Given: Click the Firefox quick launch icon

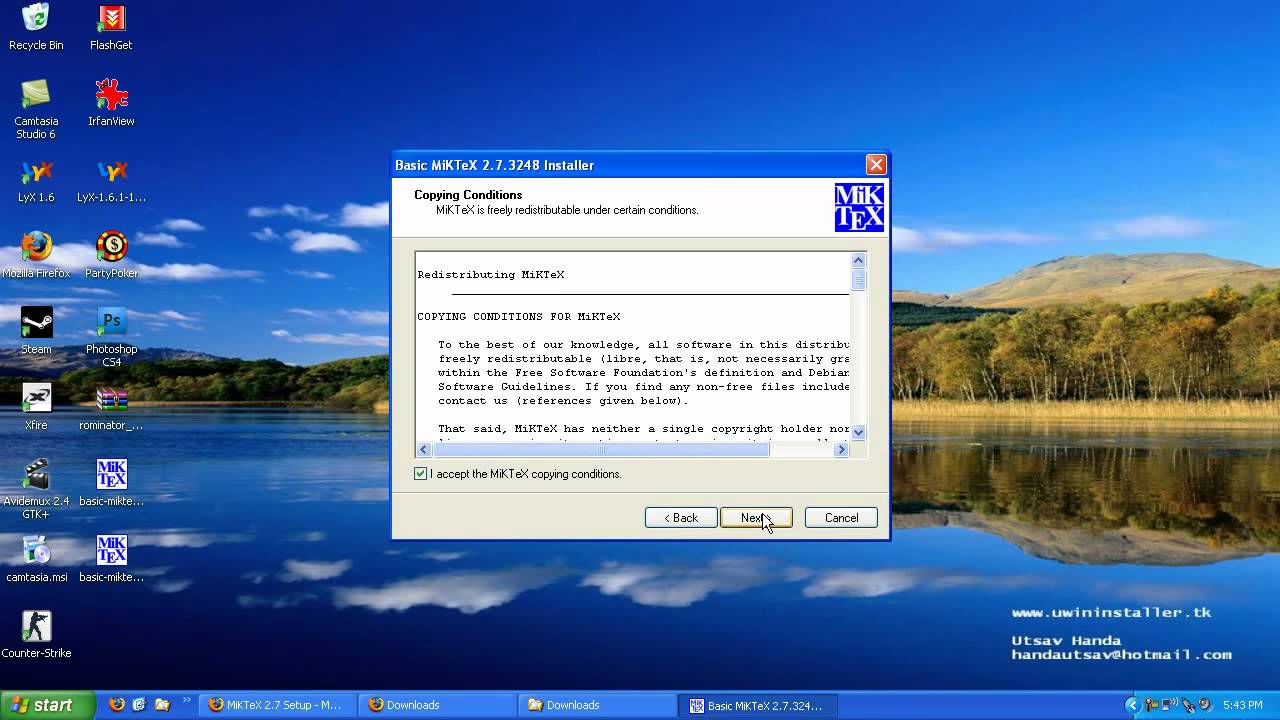Looking at the screenshot, I should 117,705.
